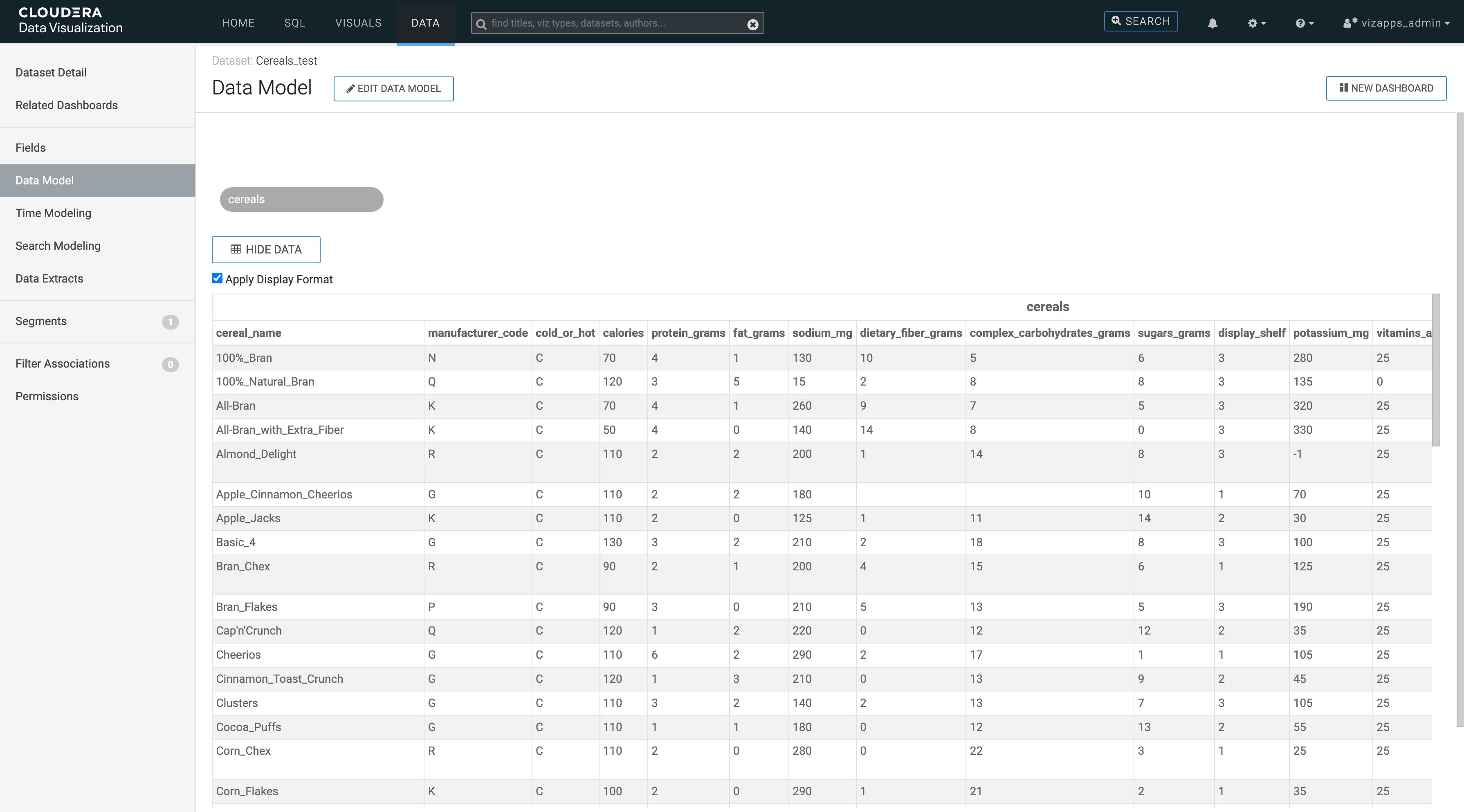
Task: Open the settings gear menu
Action: click(1256, 23)
